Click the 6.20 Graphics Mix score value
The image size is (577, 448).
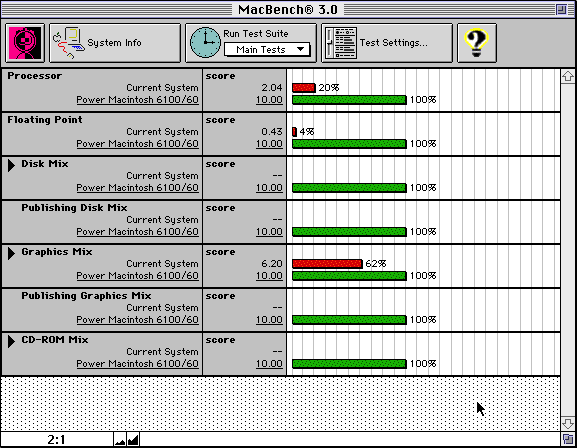(272, 264)
